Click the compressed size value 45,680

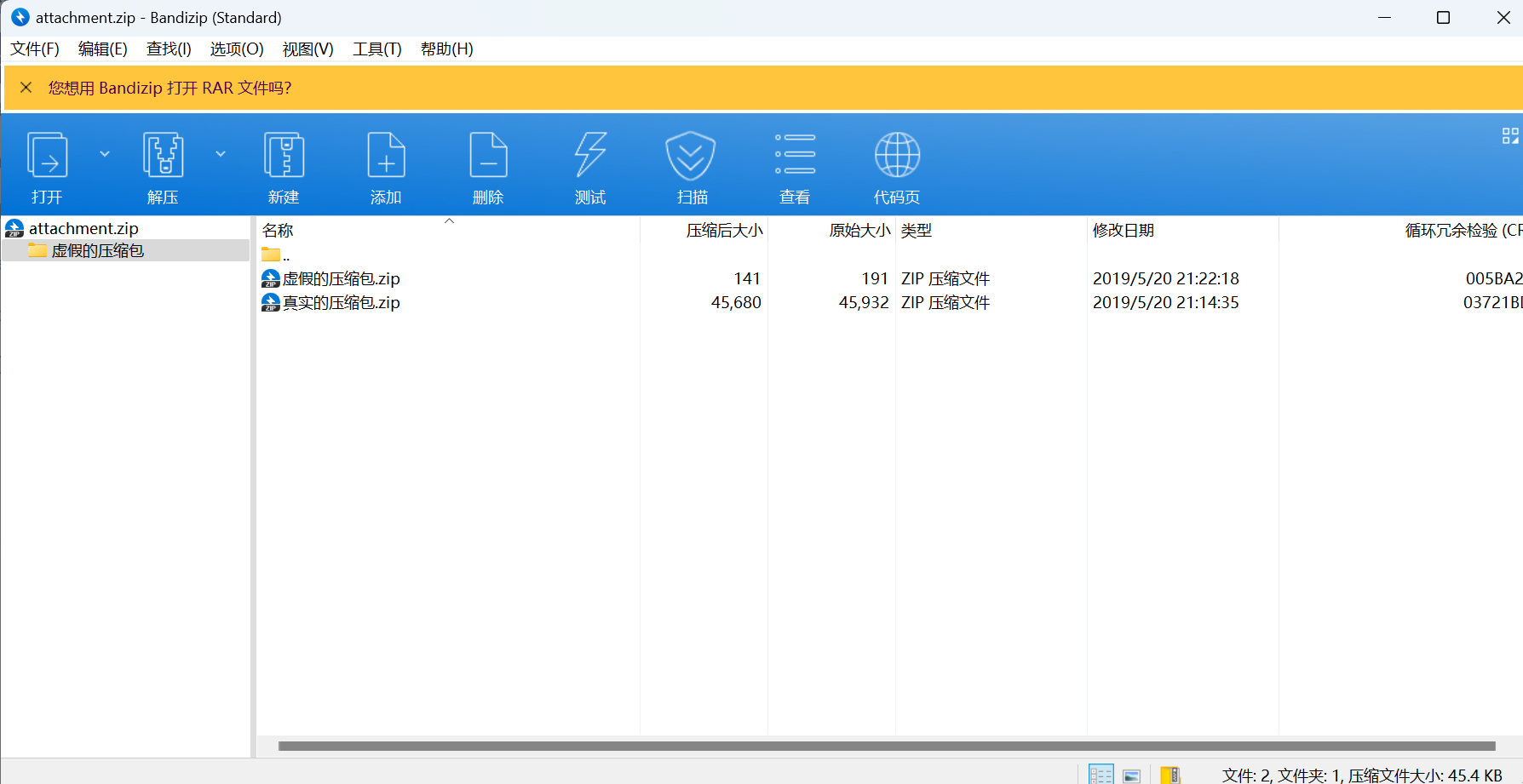tap(736, 302)
